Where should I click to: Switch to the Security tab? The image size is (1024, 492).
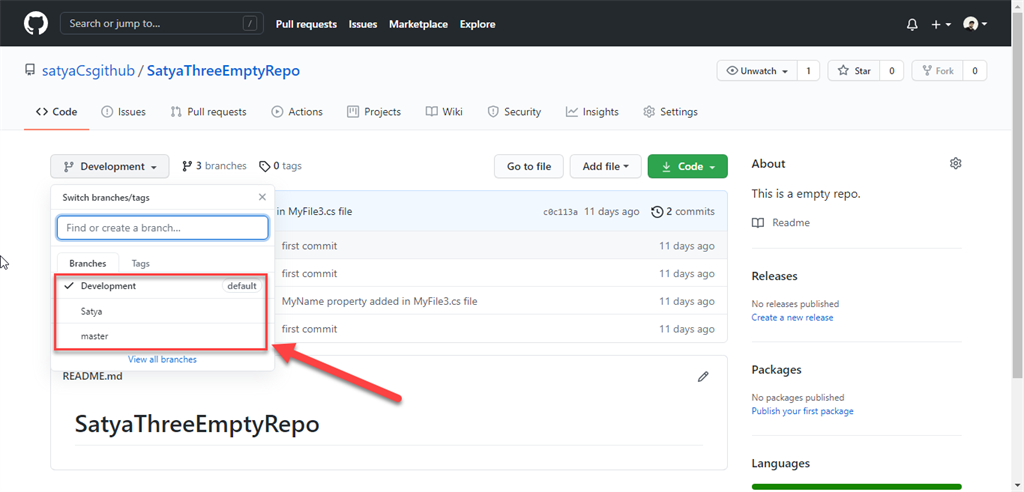point(515,112)
